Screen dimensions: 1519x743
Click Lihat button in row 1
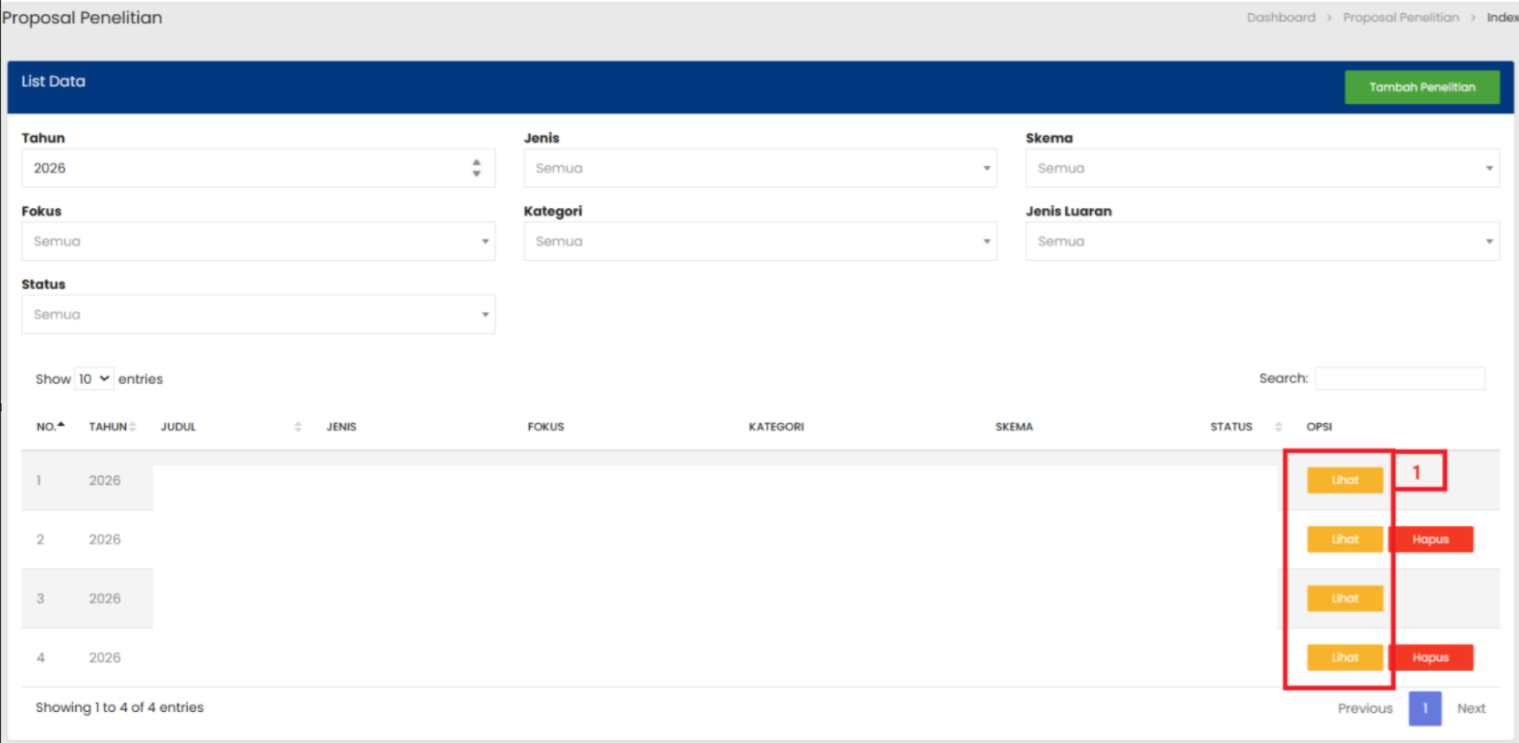point(1344,480)
